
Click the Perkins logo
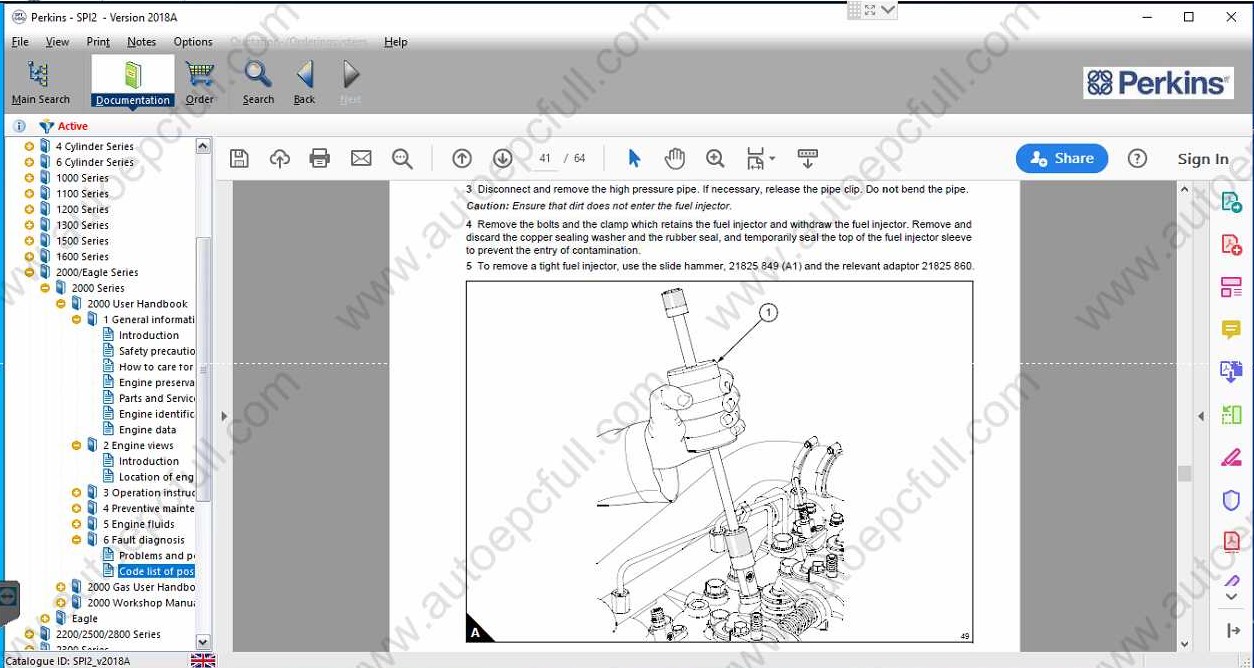[x=1157, y=82]
